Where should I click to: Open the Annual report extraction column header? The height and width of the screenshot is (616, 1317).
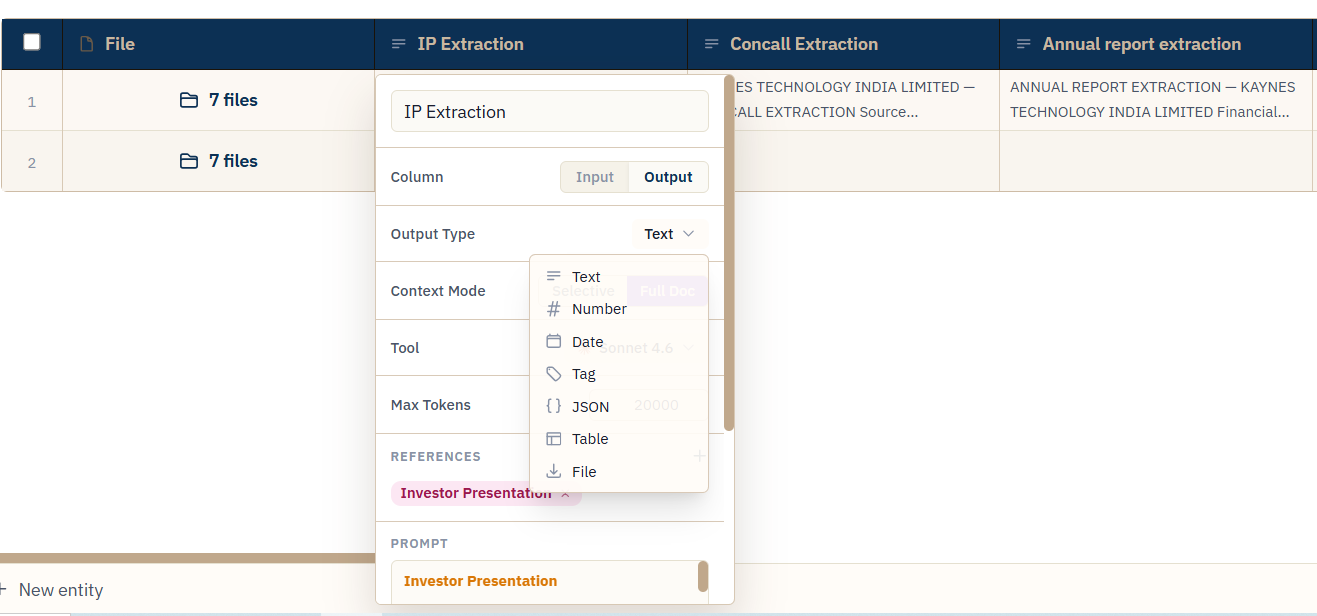tap(1155, 44)
